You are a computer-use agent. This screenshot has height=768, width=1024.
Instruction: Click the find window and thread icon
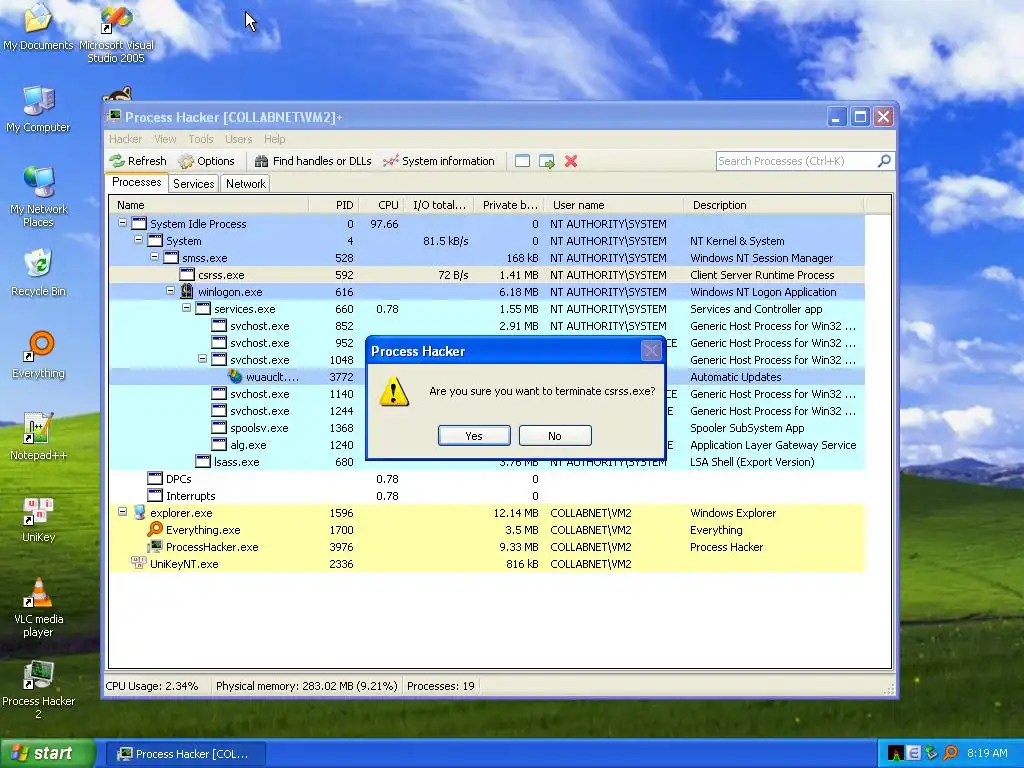click(x=547, y=161)
